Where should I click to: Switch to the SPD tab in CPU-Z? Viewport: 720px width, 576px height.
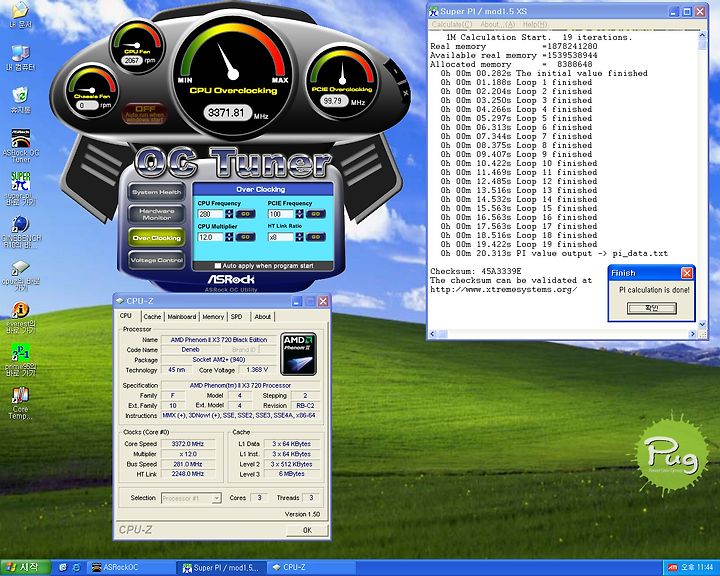236,316
